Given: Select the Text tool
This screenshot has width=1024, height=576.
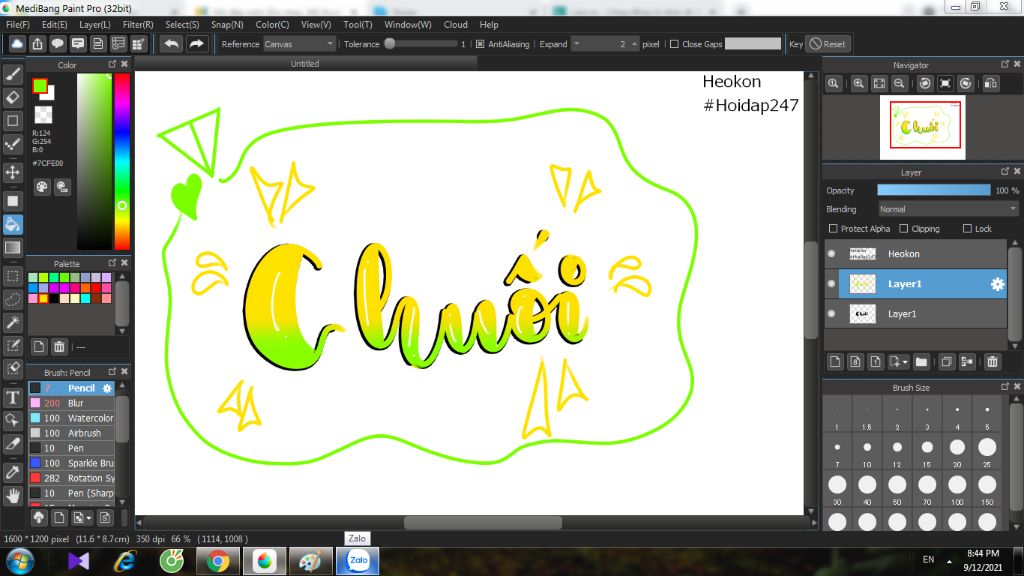Looking at the screenshot, I should pyautogui.click(x=12, y=397).
